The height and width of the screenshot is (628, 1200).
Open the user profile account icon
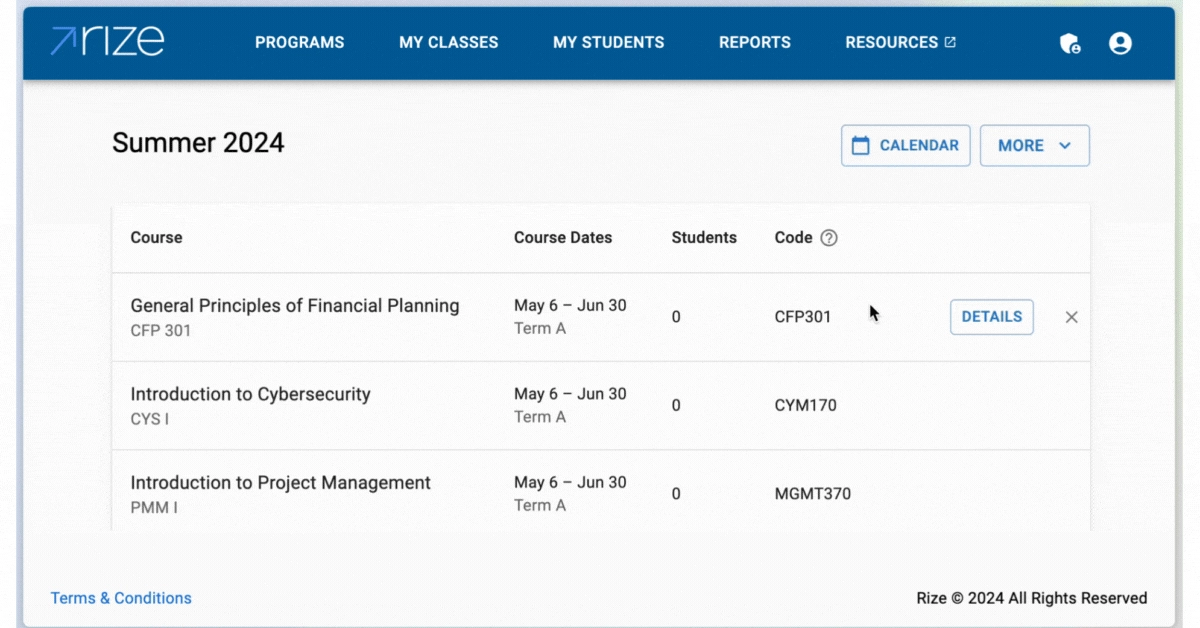pos(1120,43)
